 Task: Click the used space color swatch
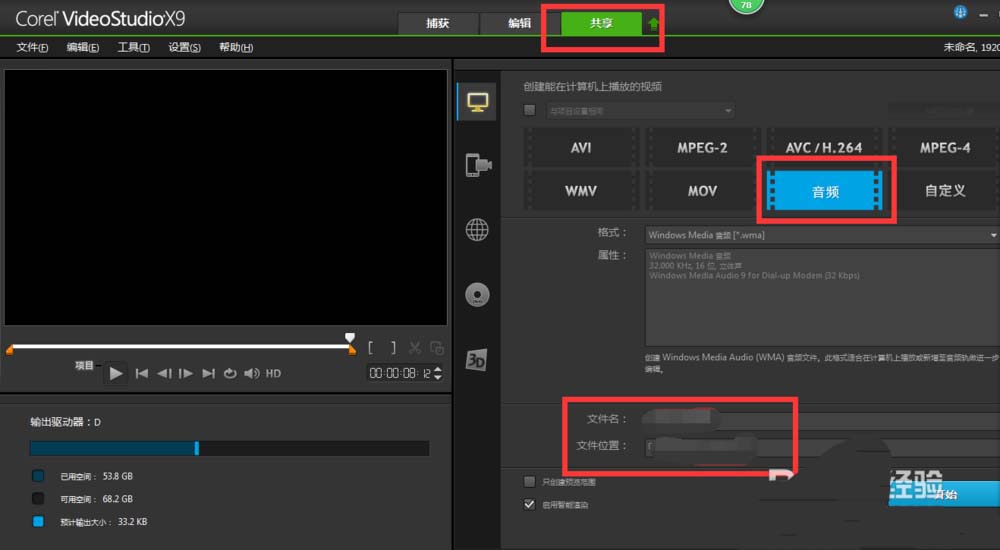[x=38, y=476]
